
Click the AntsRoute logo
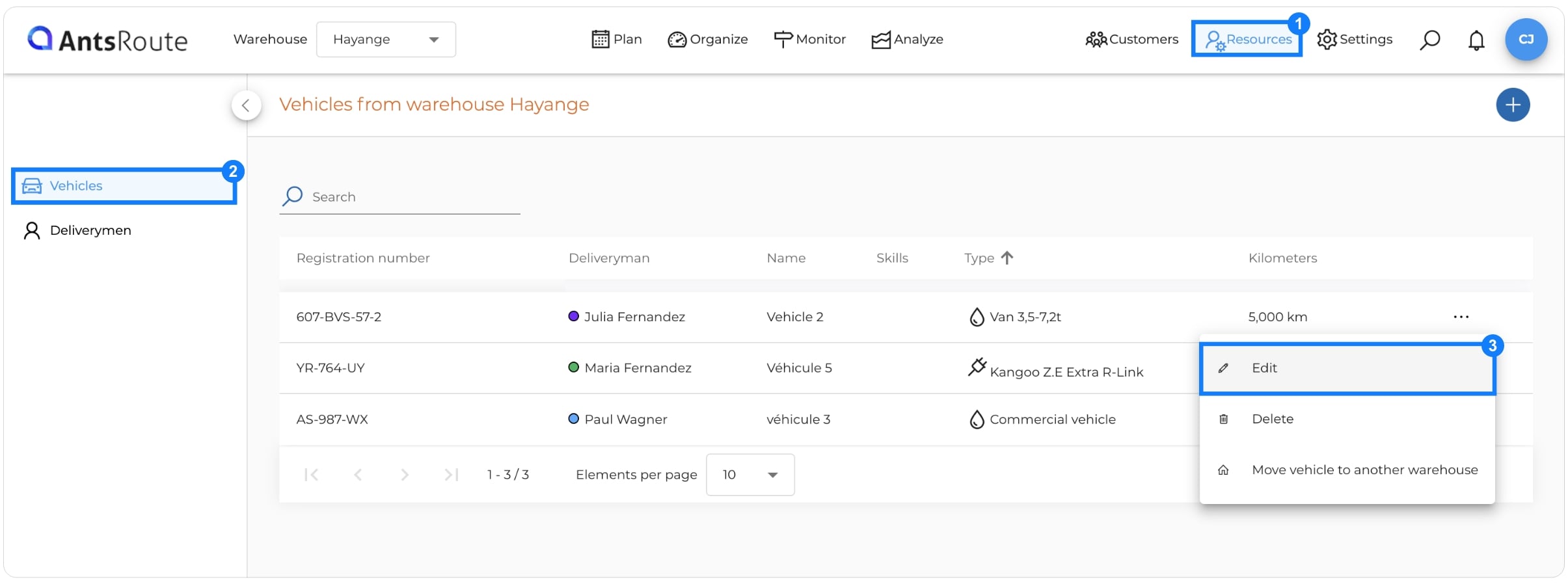pyautogui.click(x=107, y=40)
